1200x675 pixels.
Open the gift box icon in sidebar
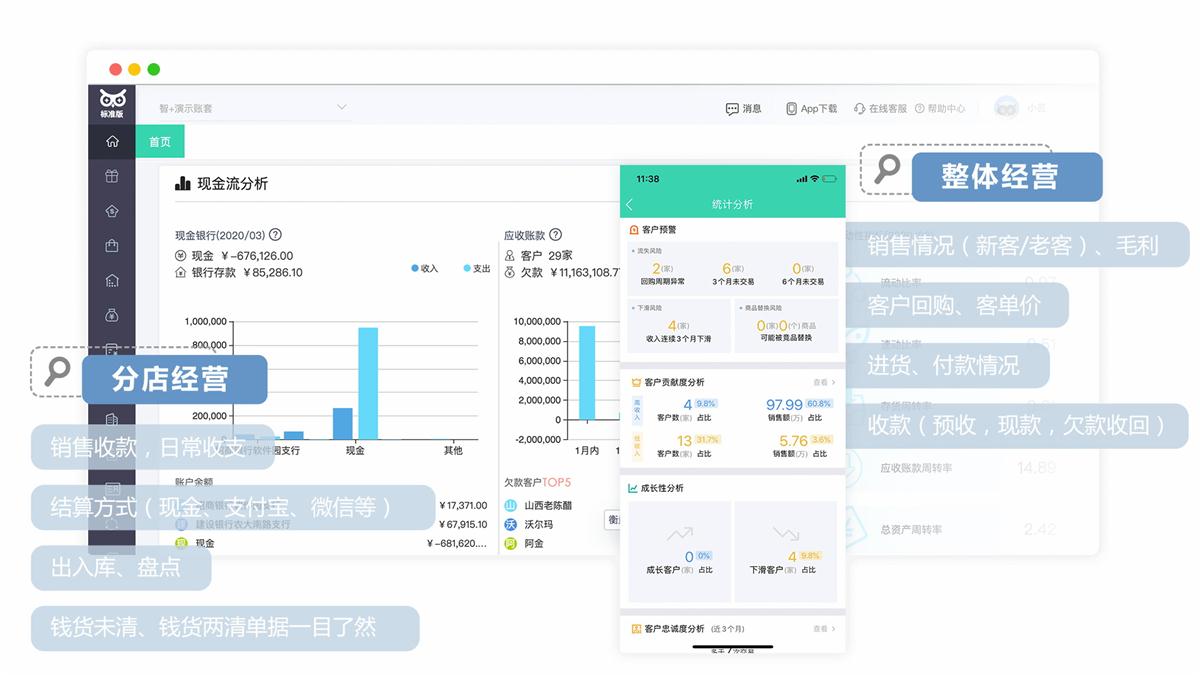pyautogui.click(x=112, y=176)
